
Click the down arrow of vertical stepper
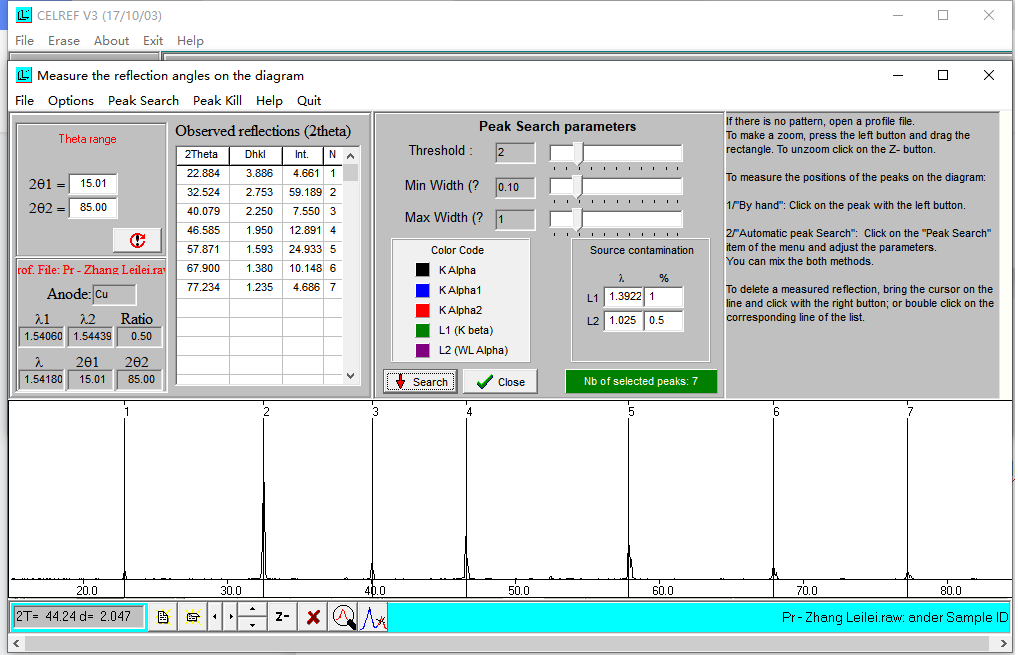pos(252,625)
